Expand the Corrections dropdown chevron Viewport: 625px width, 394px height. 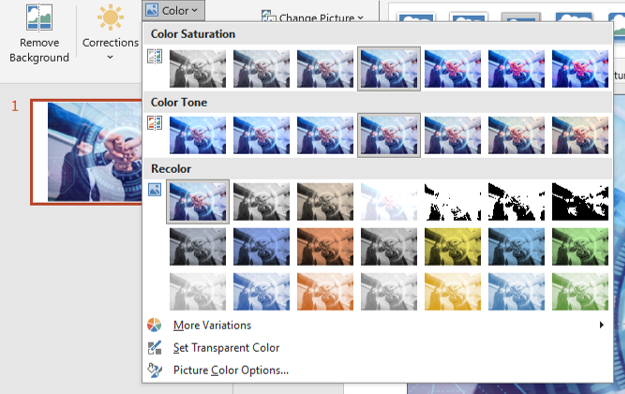[x=110, y=57]
